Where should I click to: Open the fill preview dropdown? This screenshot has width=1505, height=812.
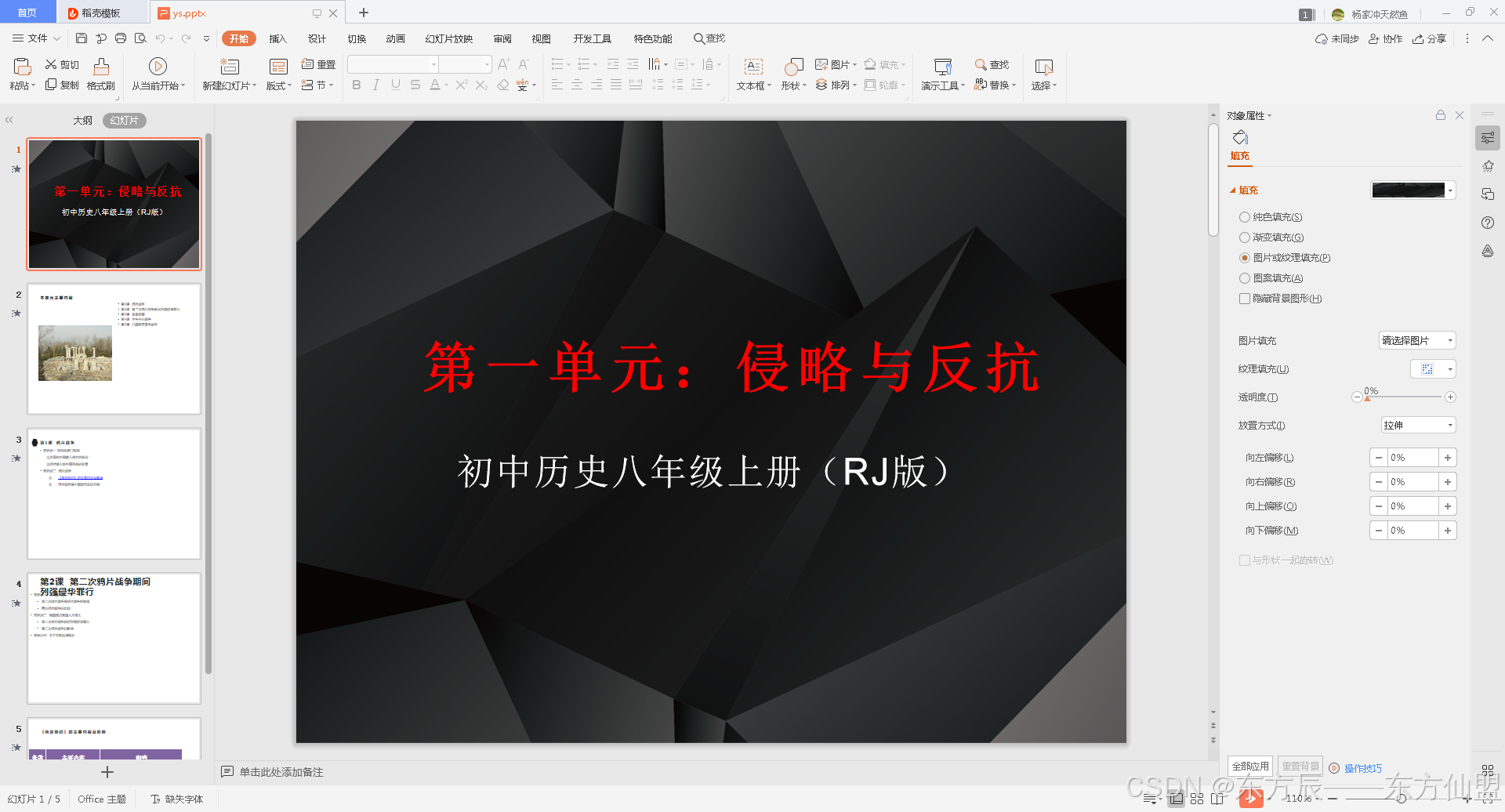[1450, 190]
